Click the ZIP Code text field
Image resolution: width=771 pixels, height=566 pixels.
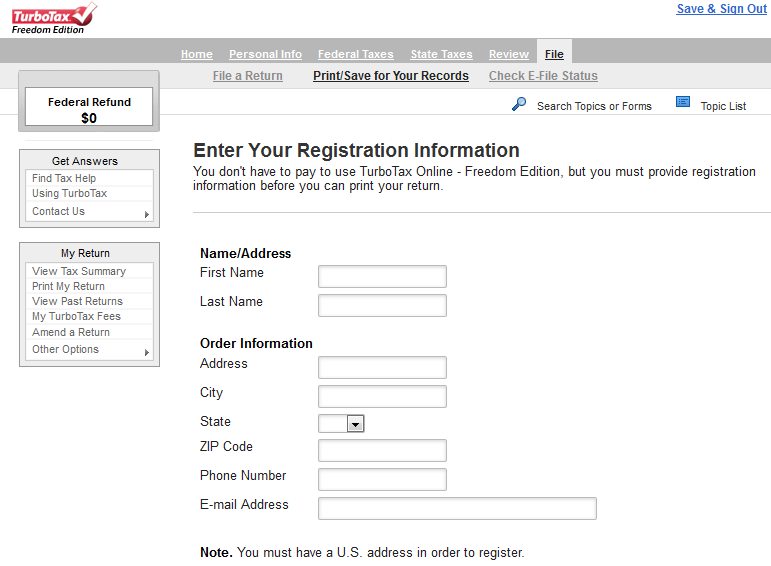click(x=382, y=450)
